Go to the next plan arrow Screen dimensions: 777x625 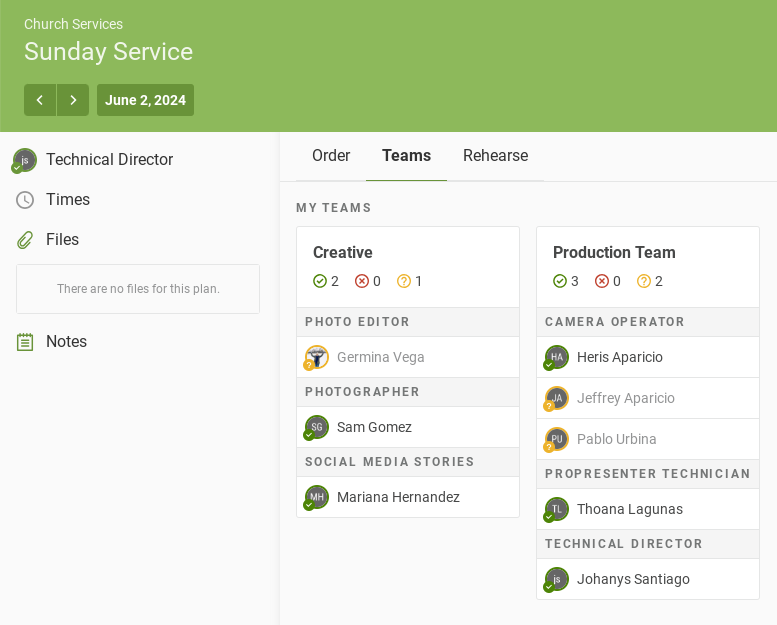click(73, 100)
